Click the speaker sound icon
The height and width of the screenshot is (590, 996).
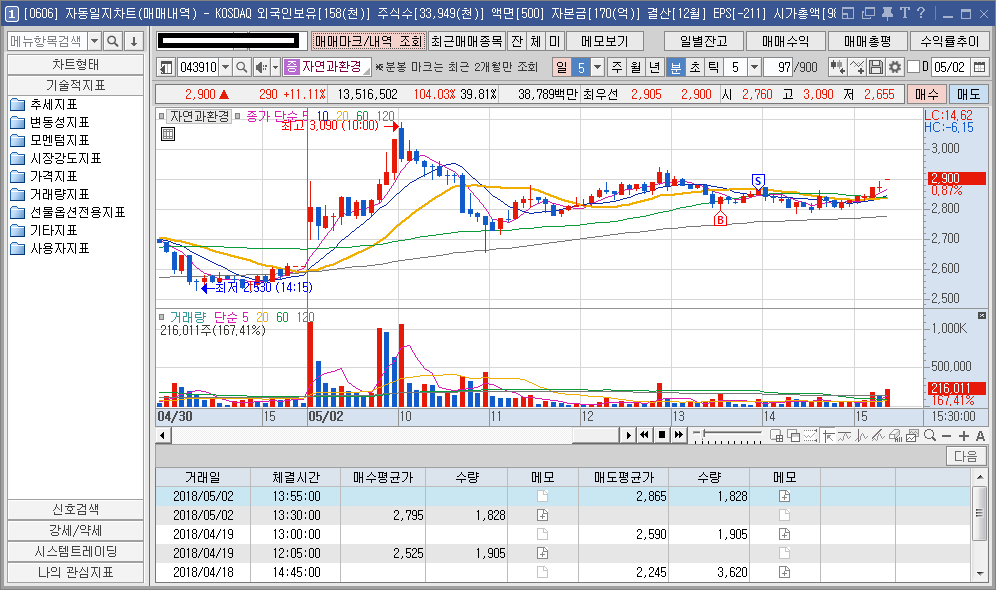click(260, 67)
